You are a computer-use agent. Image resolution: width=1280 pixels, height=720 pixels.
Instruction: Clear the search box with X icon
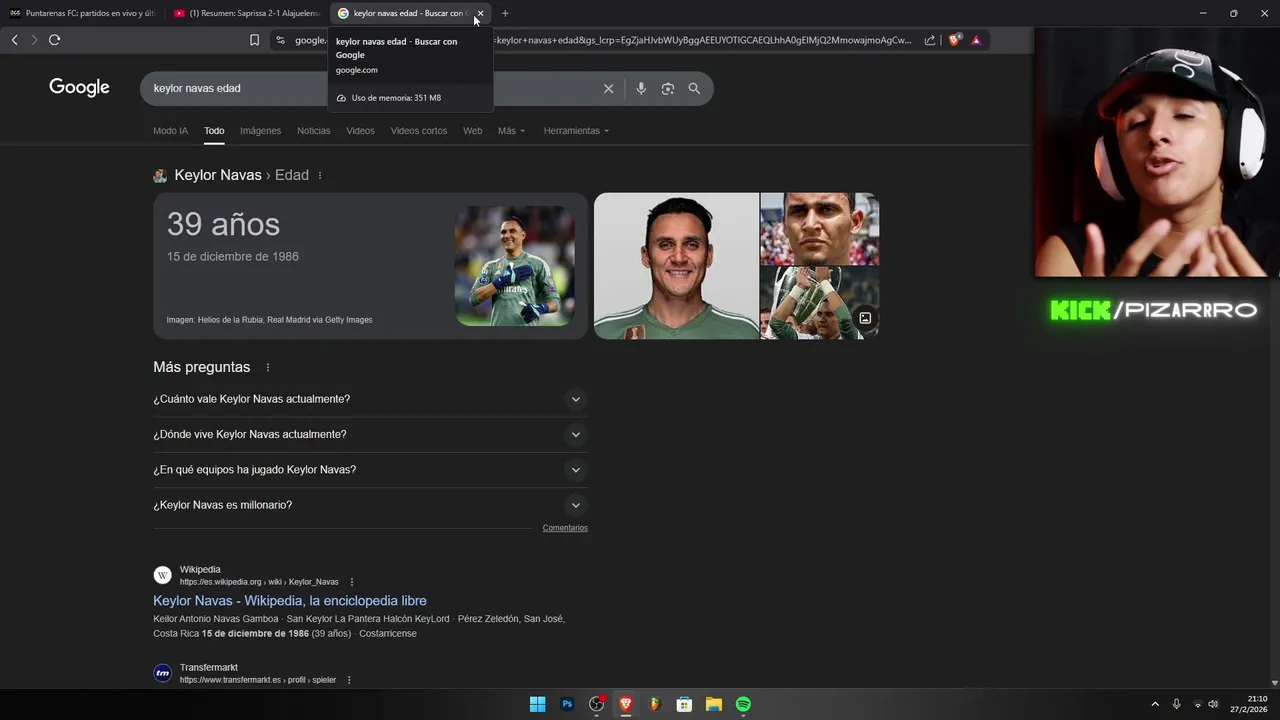(608, 88)
